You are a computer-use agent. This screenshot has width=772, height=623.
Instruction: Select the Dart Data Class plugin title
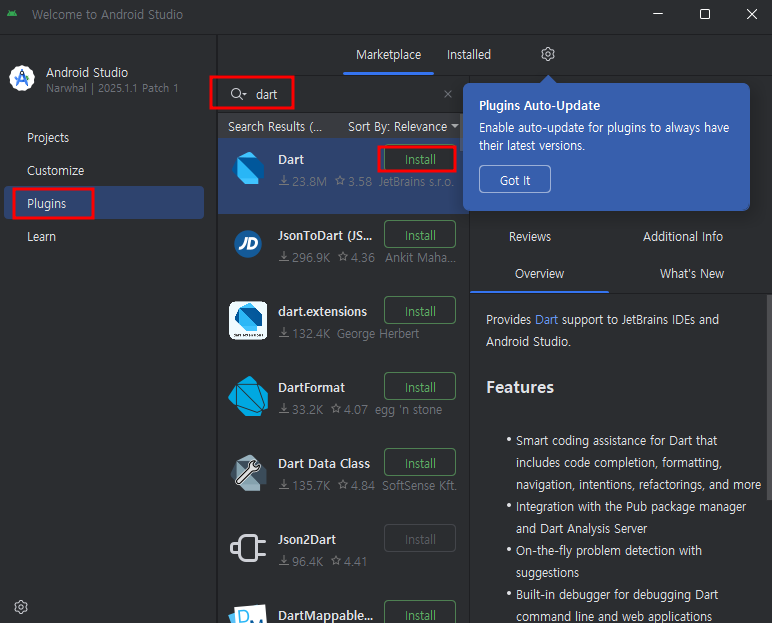coord(324,463)
